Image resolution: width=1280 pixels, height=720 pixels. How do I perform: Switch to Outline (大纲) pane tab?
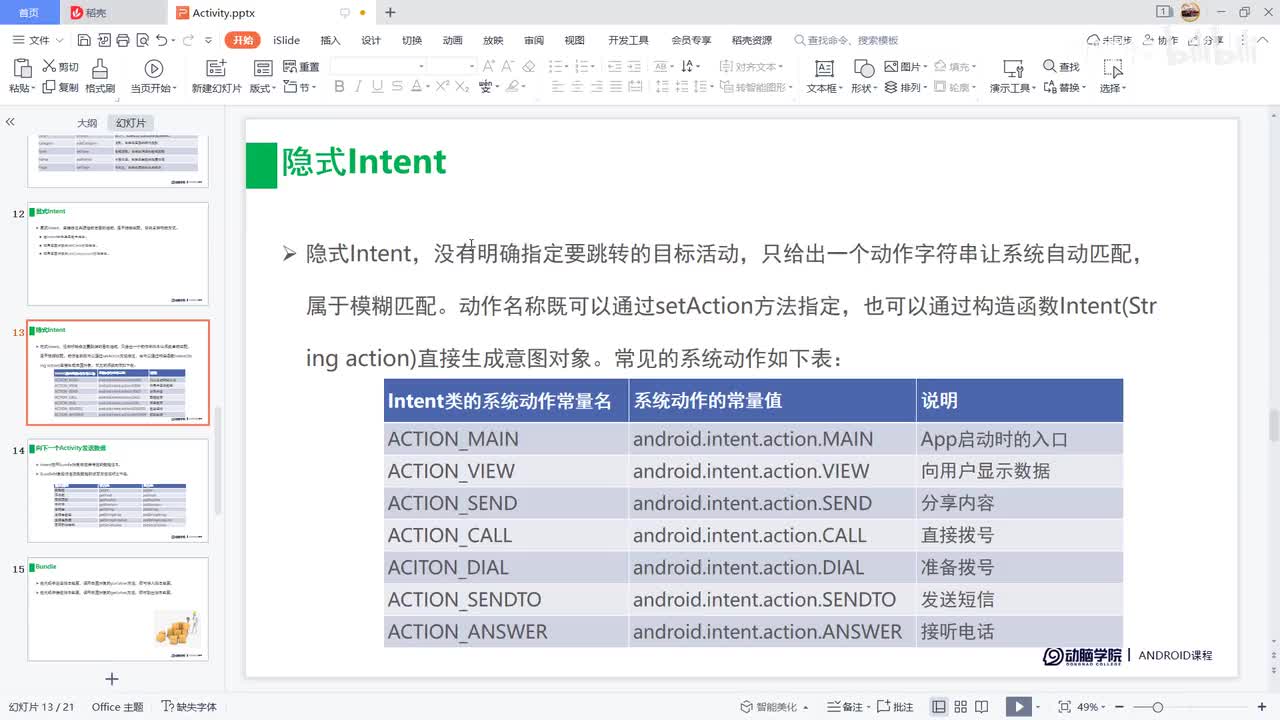87,123
